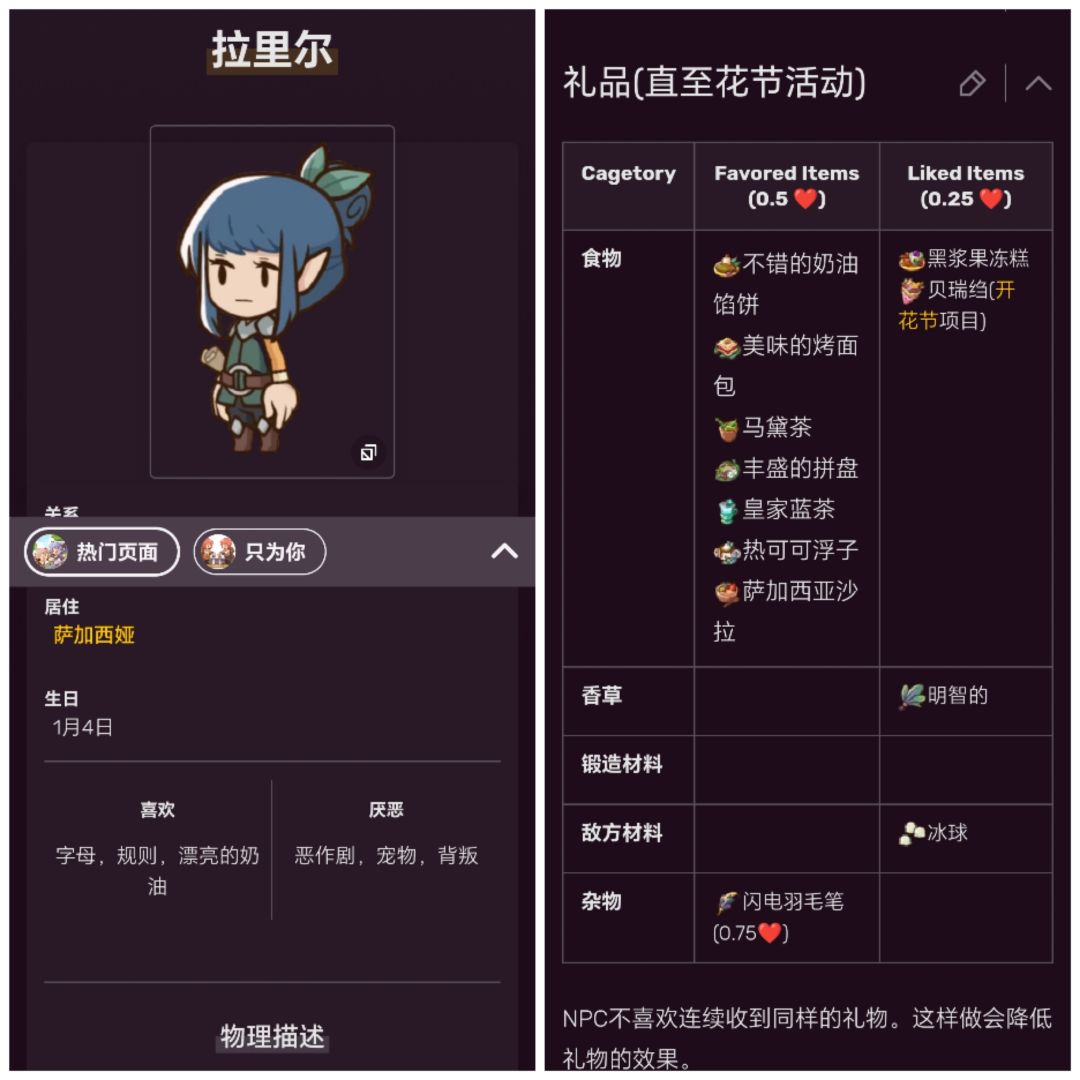
Task: Click the 黑浆果冻糕 dessert icon
Action: (x=911, y=260)
